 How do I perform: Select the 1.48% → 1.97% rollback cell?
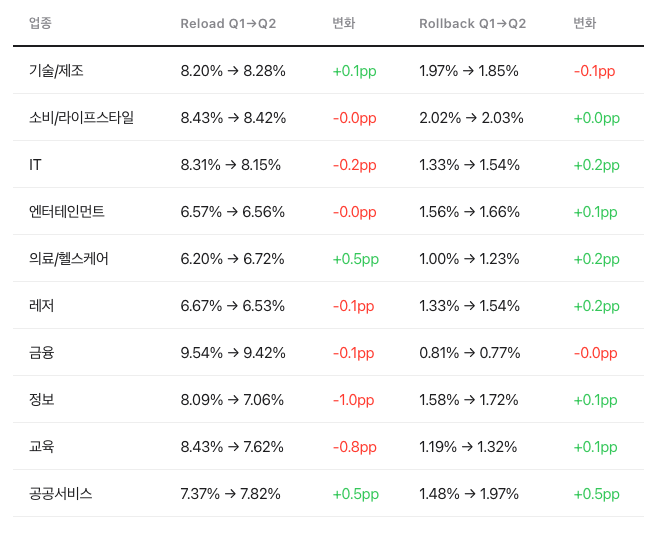click(469, 494)
